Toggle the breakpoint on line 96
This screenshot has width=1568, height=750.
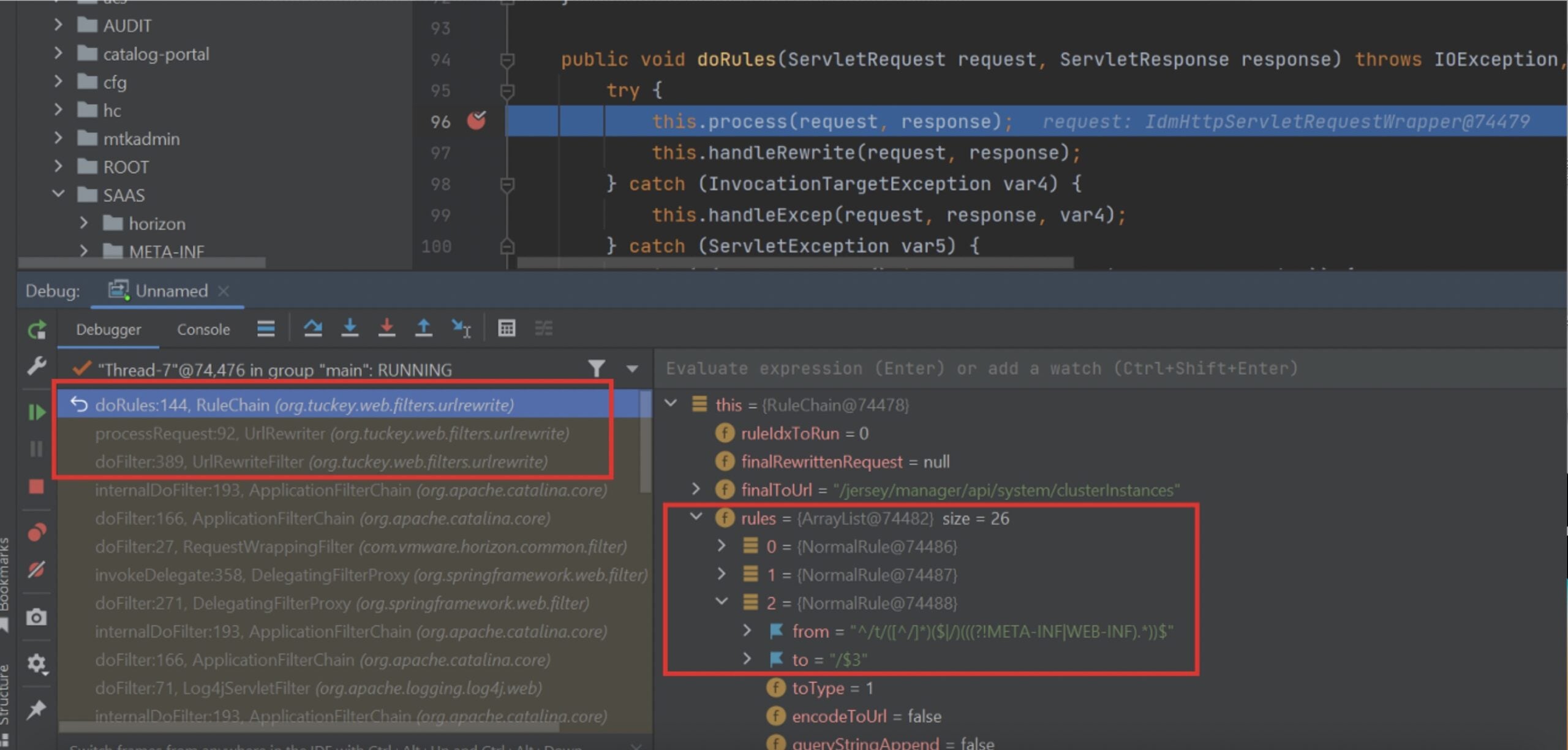477,121
